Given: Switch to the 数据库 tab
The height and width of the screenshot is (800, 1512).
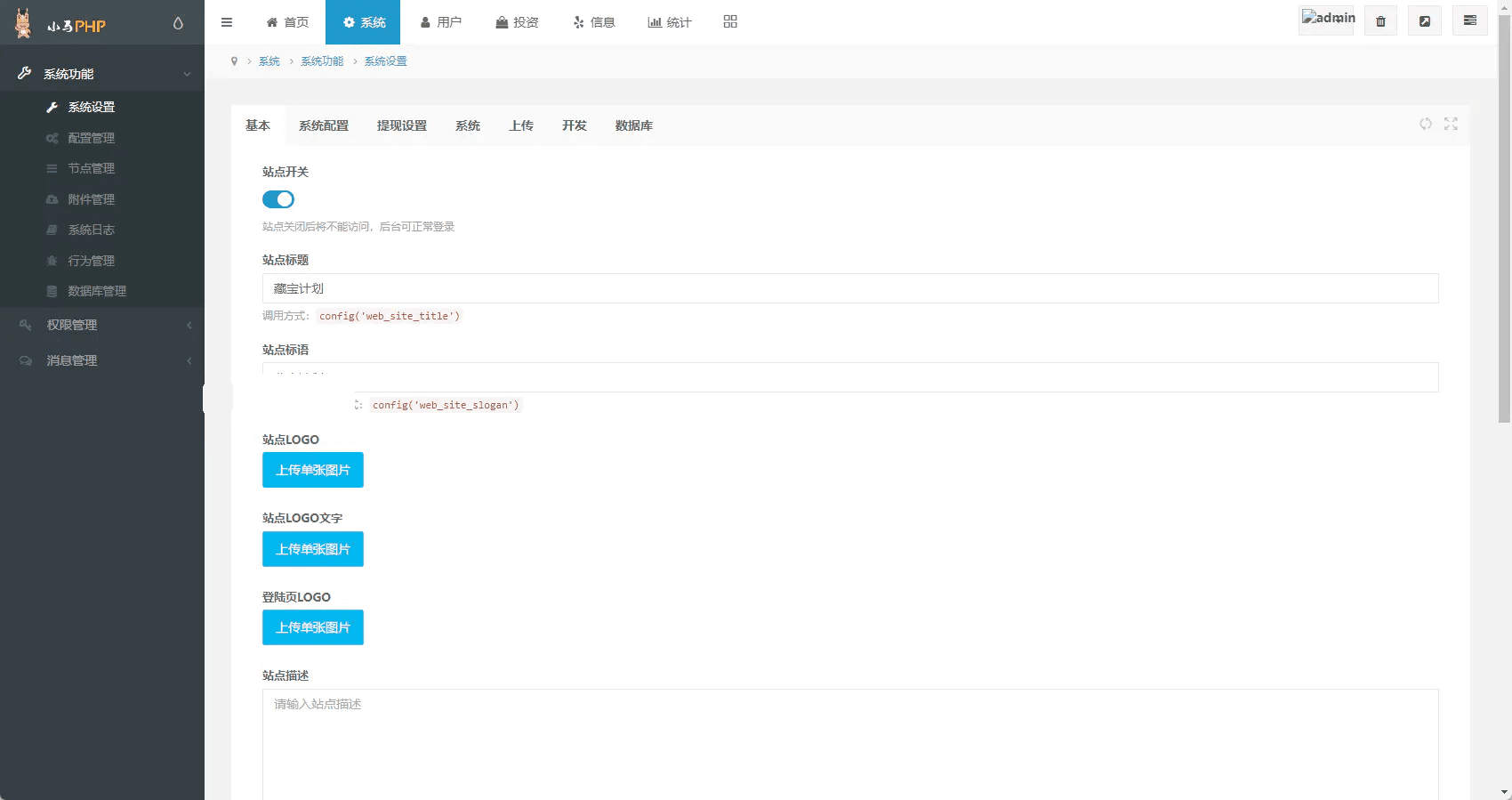Looking at the screenshot, I should coord(634,125).
